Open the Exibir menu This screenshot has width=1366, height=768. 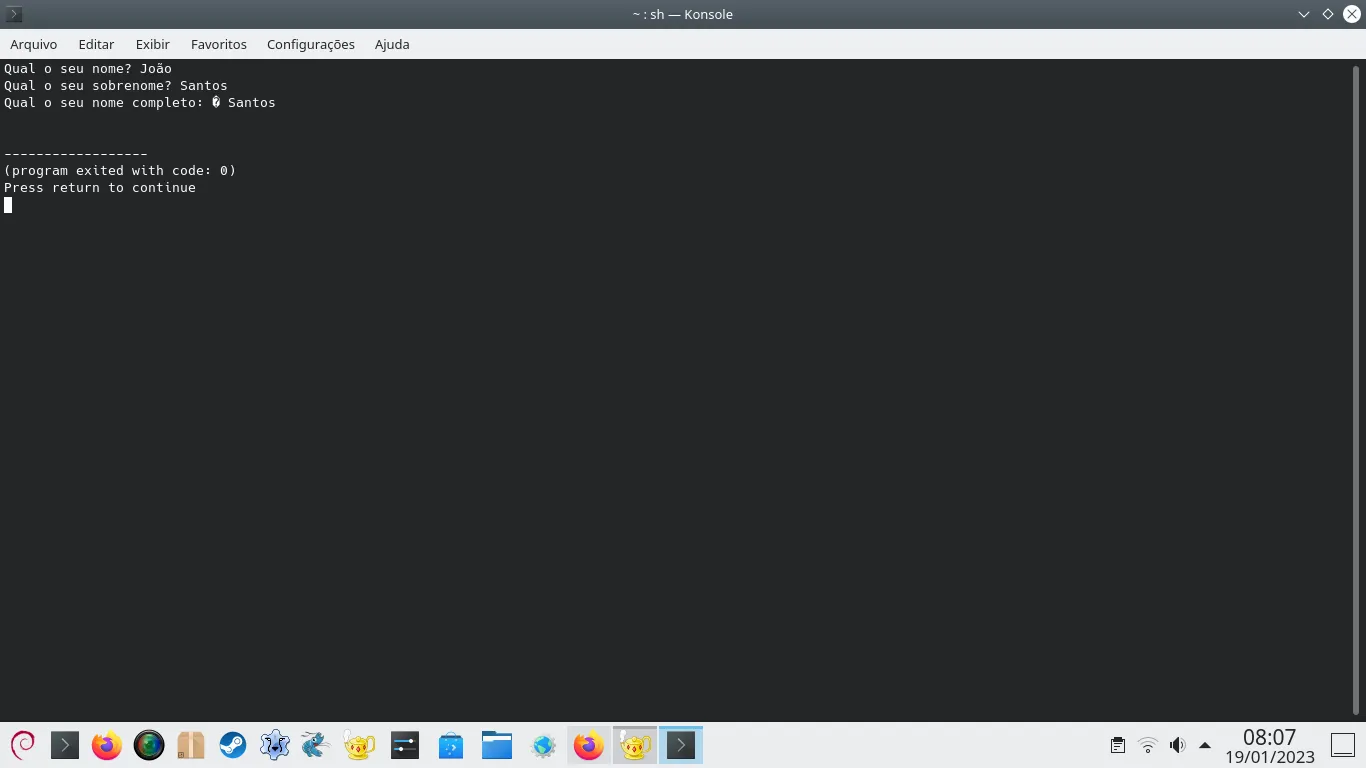pyautogui.click(x=153, y=44)
